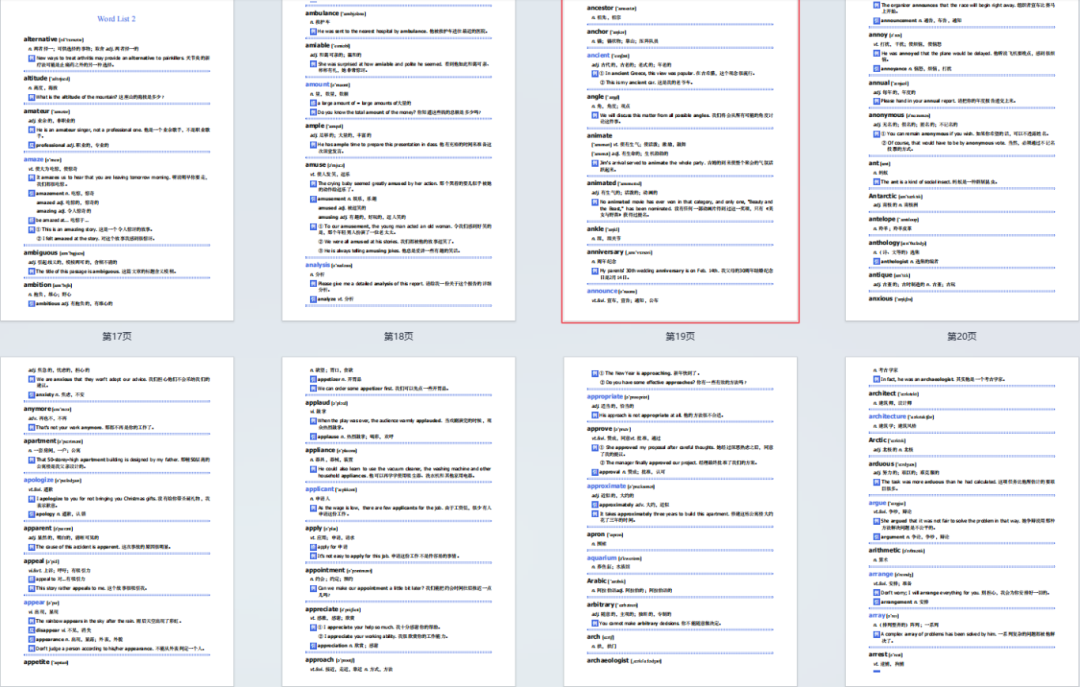Click the blue "ancient" word heading
This screenshot has width=1080, height=687.
pos(599,56)
